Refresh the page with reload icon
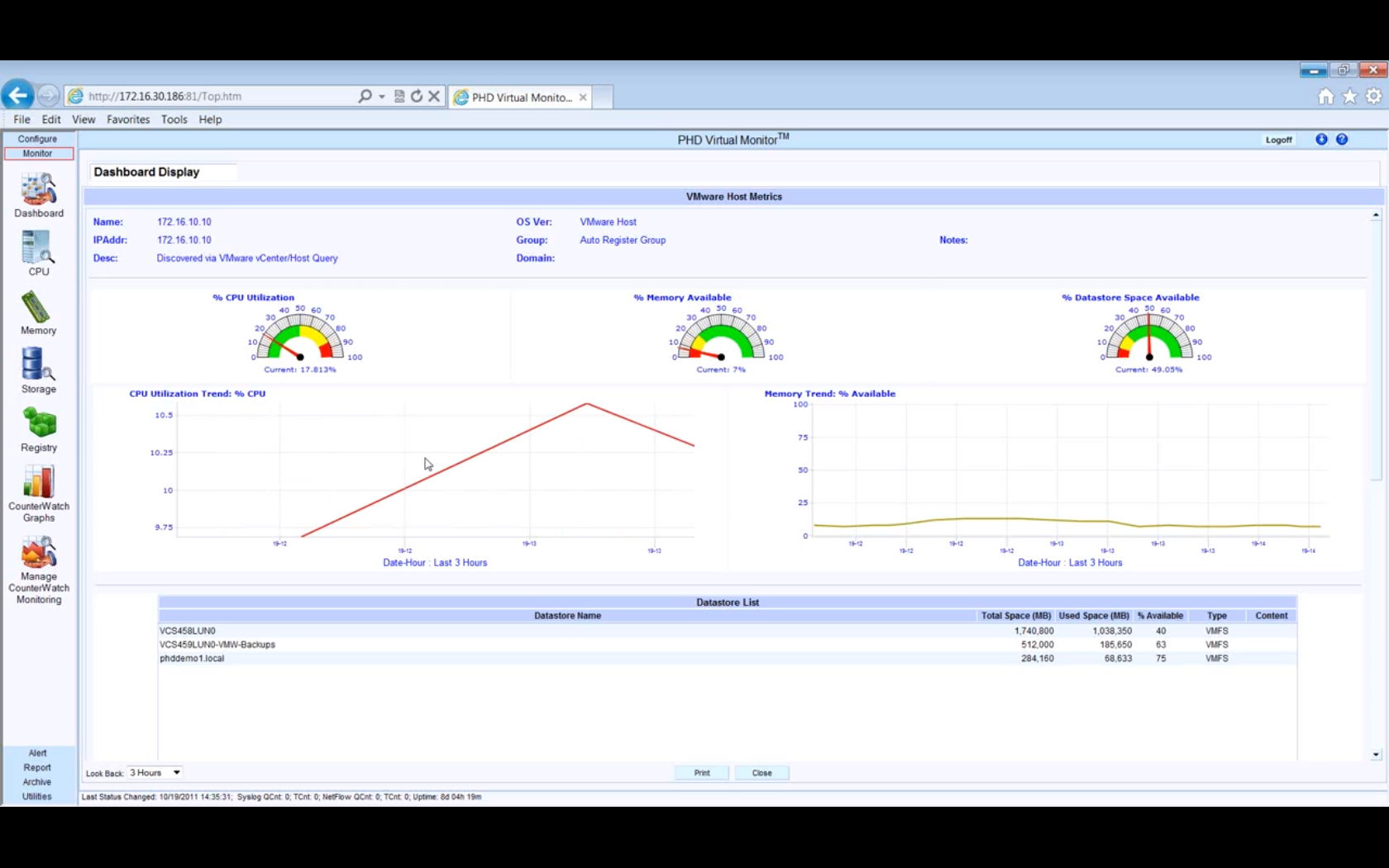1389x868 pixels. (417, 96)
